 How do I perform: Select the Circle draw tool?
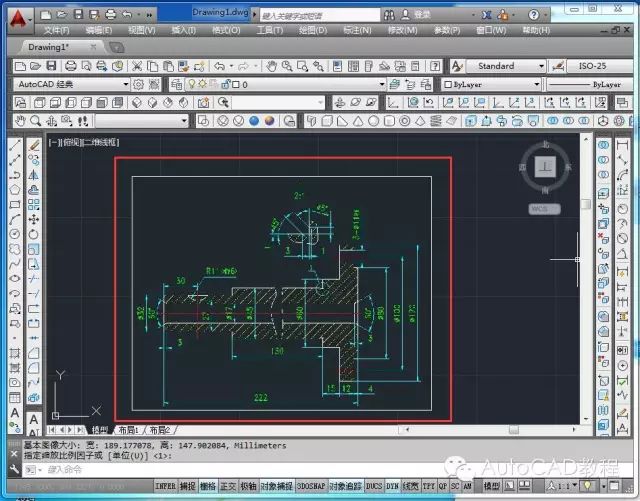(x=15, y=234)
